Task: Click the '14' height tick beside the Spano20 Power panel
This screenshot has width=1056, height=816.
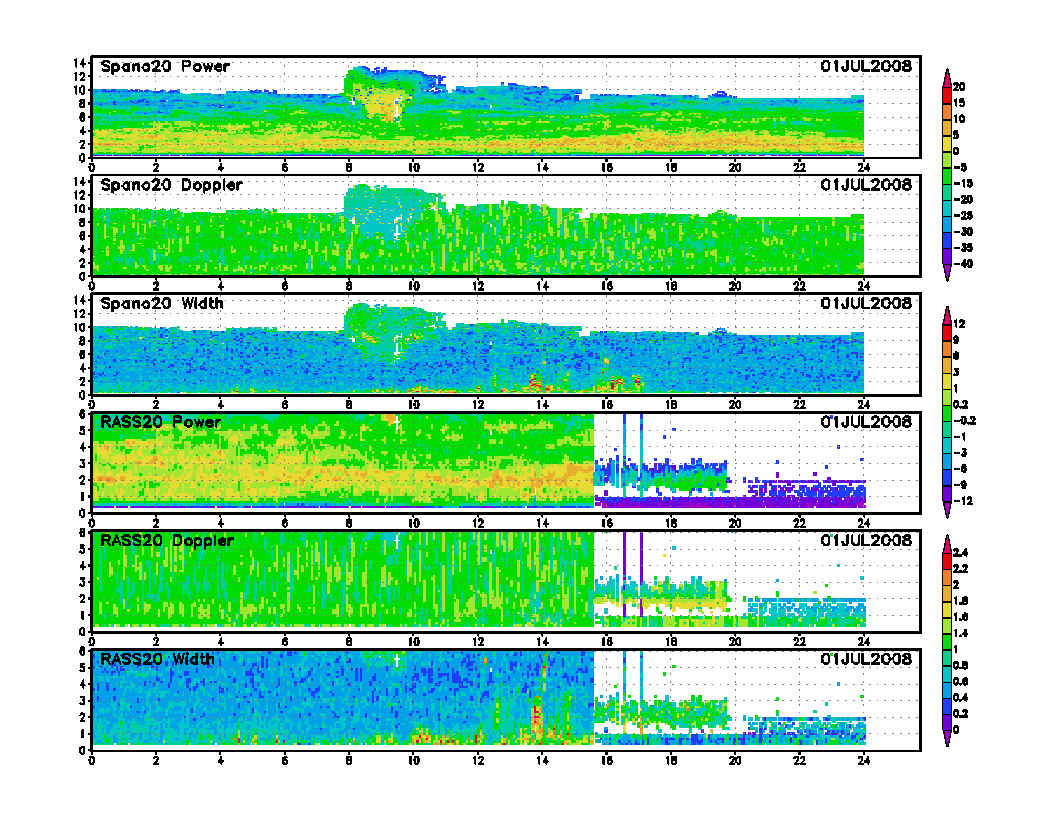Action: click(x=79, y=63)
